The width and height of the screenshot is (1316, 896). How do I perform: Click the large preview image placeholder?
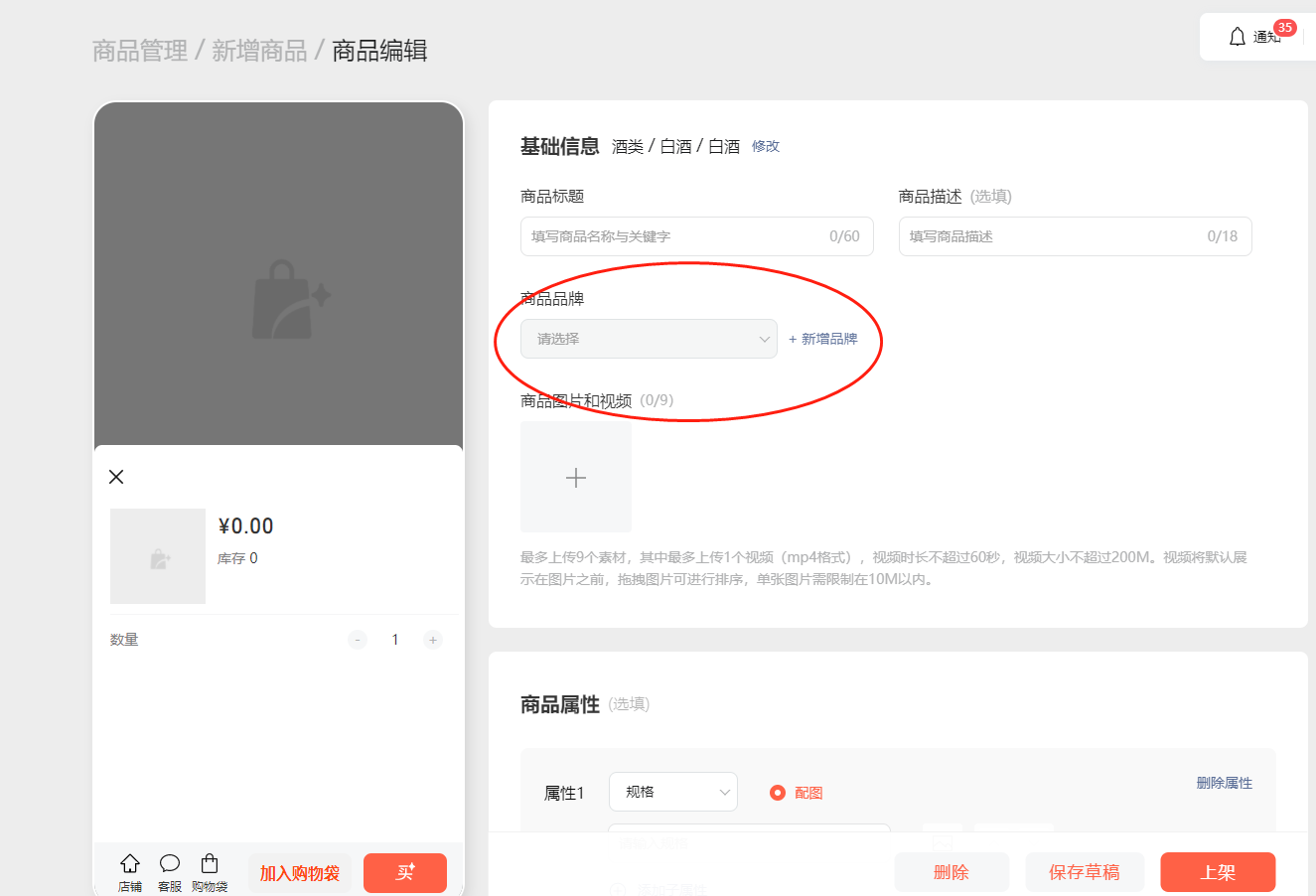click(279, 274)
